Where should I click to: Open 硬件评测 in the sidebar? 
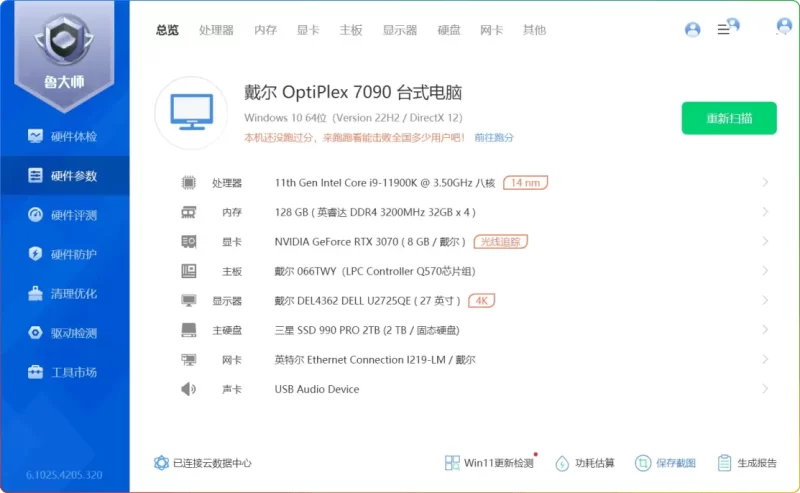coord(64,215)
